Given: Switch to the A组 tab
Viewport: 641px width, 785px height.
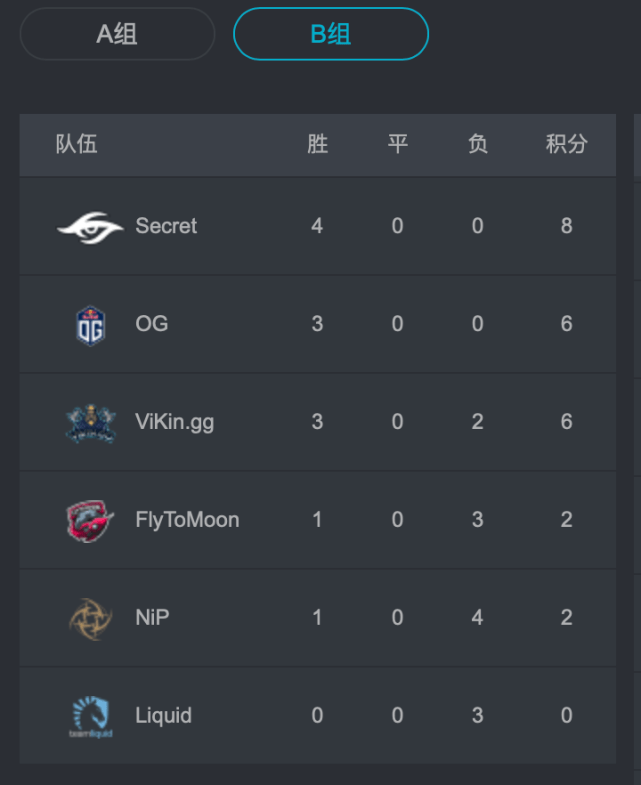Looking at the screenshot, I should point(117,34).
